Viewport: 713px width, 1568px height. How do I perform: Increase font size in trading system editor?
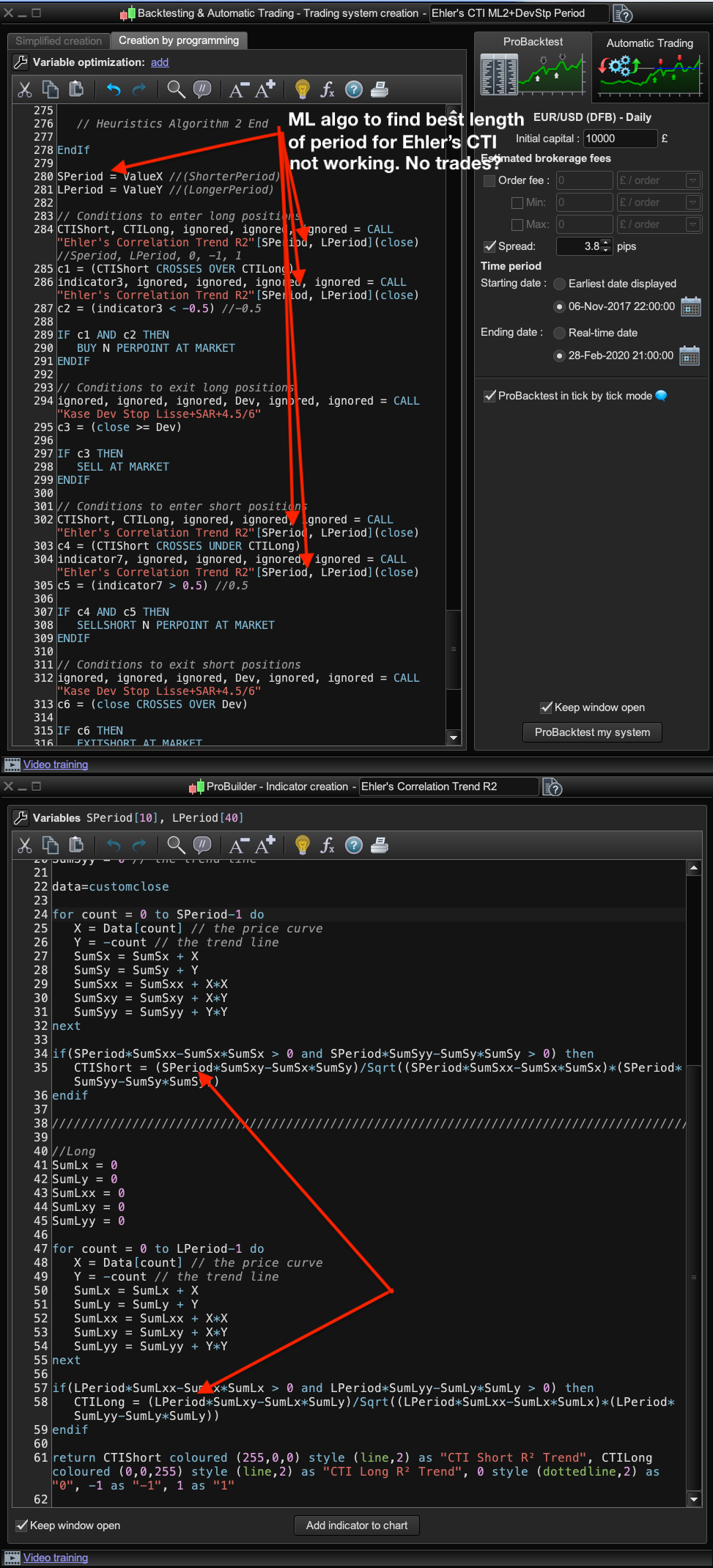[x=265, y=89]
